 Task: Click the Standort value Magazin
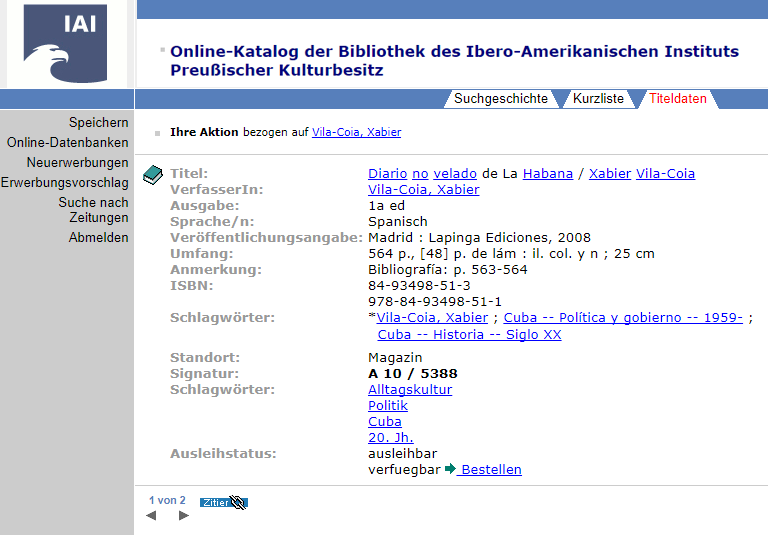(x=395, y=358)
